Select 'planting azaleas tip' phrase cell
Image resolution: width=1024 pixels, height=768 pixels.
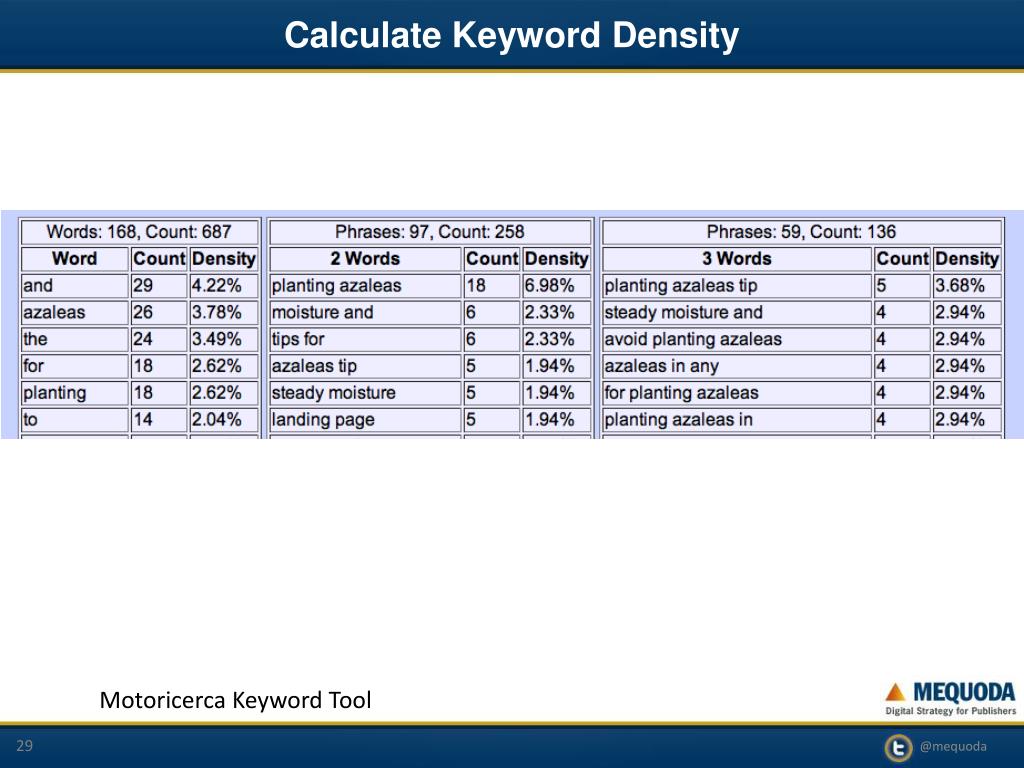pos(737,285)
